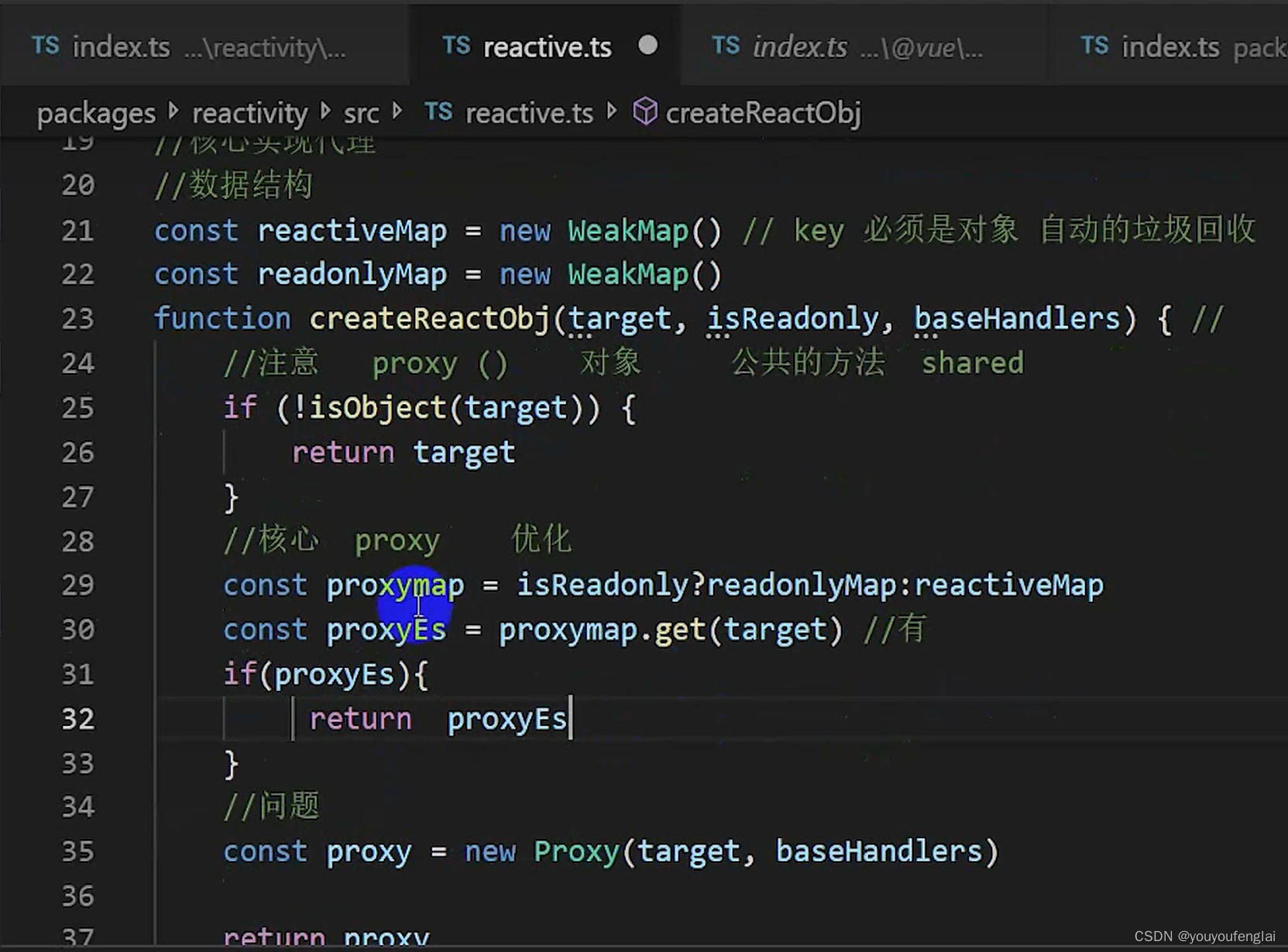Click line number 35 in the gutter

(77, 852)
